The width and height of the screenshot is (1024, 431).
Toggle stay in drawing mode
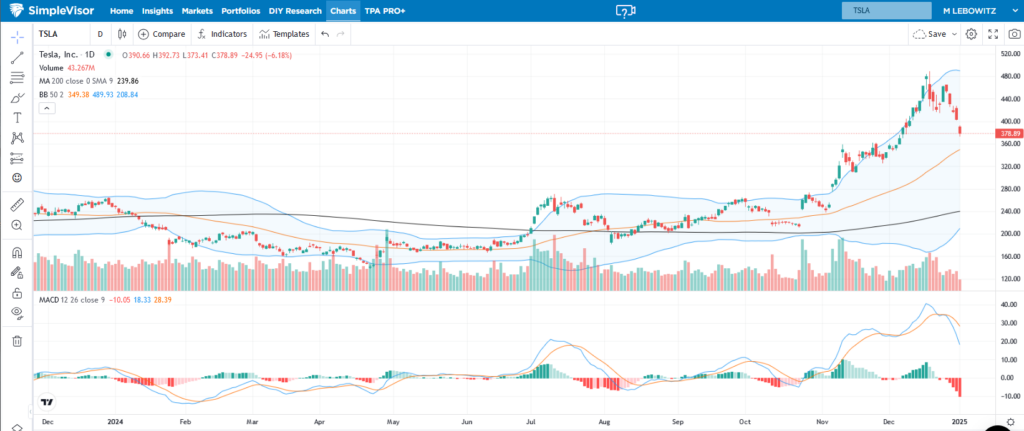[18, 273]
